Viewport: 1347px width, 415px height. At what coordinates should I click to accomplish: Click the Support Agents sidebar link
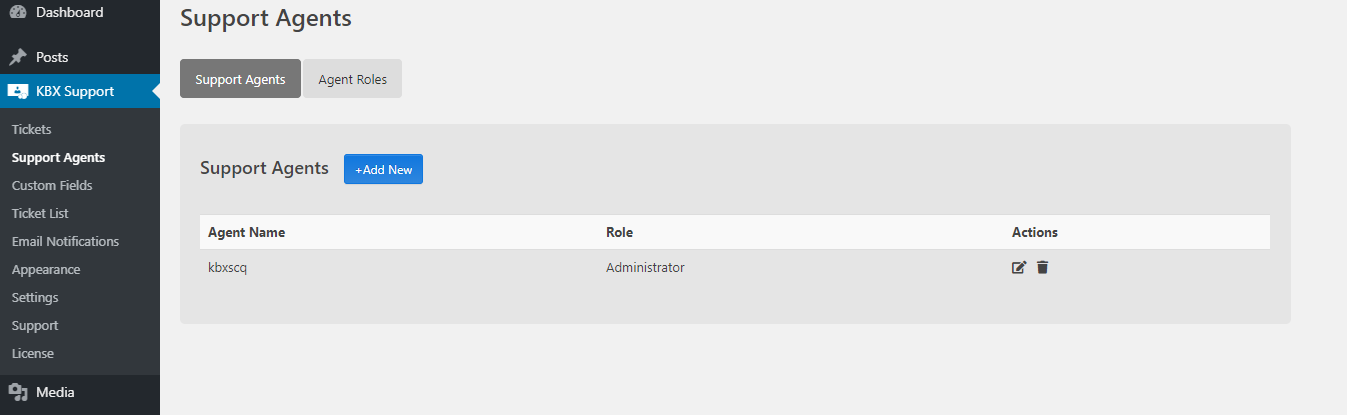(x=58, y=157)
